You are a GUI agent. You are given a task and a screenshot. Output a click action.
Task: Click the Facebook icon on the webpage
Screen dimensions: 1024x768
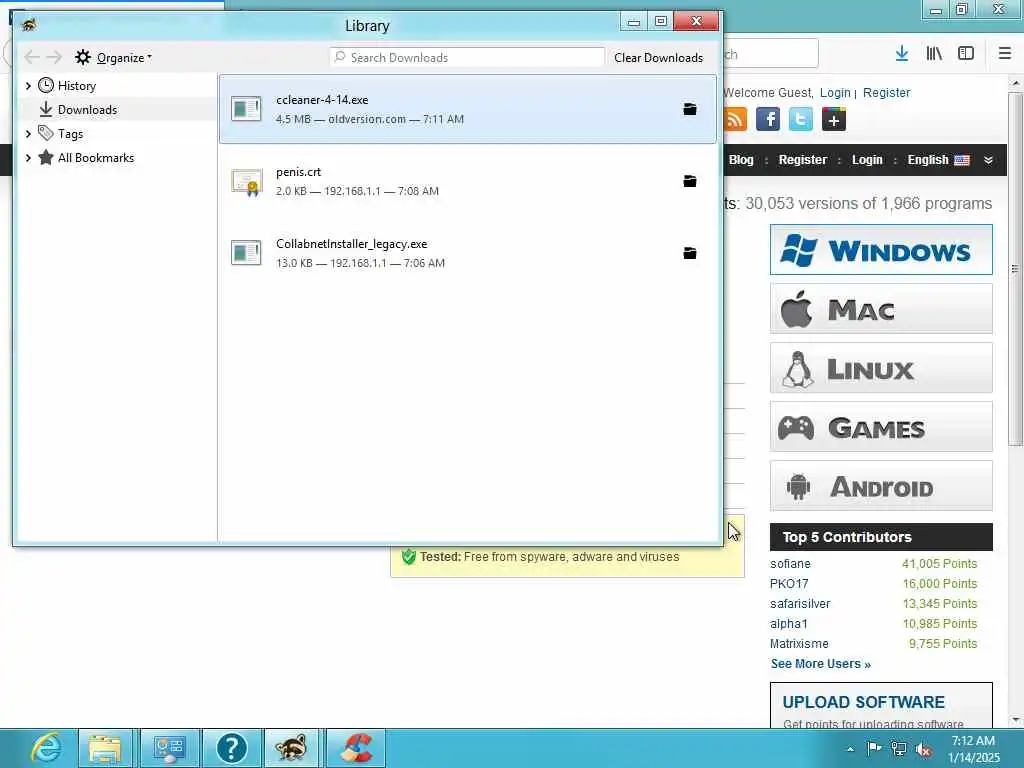(768, 120)
